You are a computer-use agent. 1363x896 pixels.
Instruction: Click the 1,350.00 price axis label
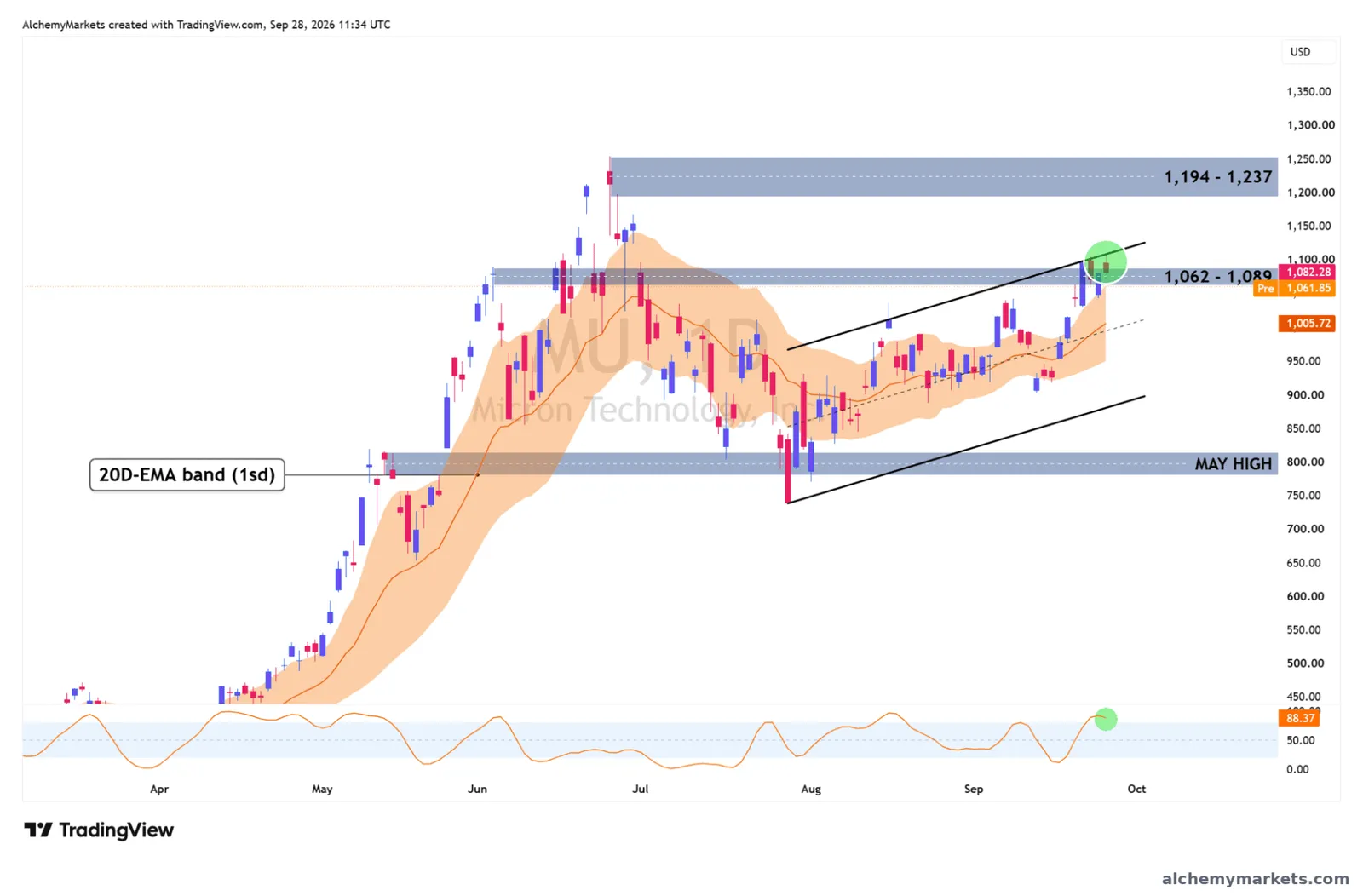[1308, 92]
